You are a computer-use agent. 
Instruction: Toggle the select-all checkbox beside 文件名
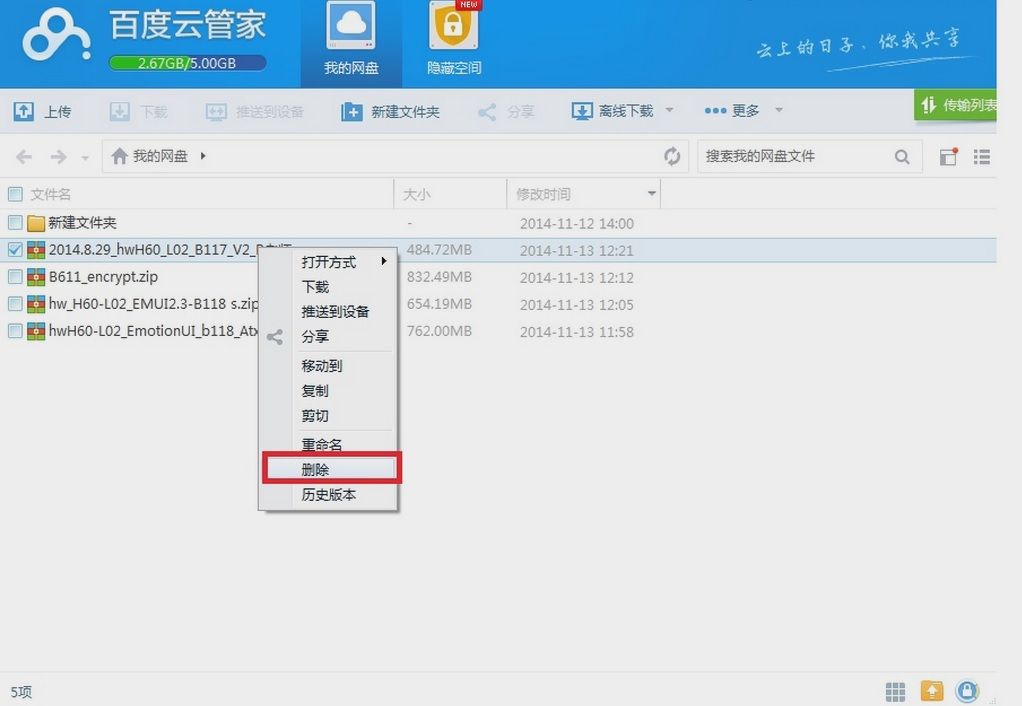[x=15, y=194]
